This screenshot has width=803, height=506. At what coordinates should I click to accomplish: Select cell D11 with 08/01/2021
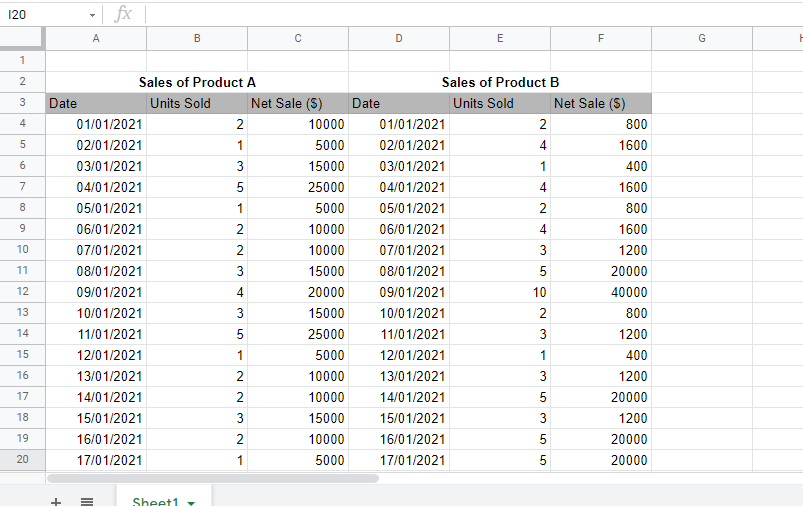click(x=399, y=271)
